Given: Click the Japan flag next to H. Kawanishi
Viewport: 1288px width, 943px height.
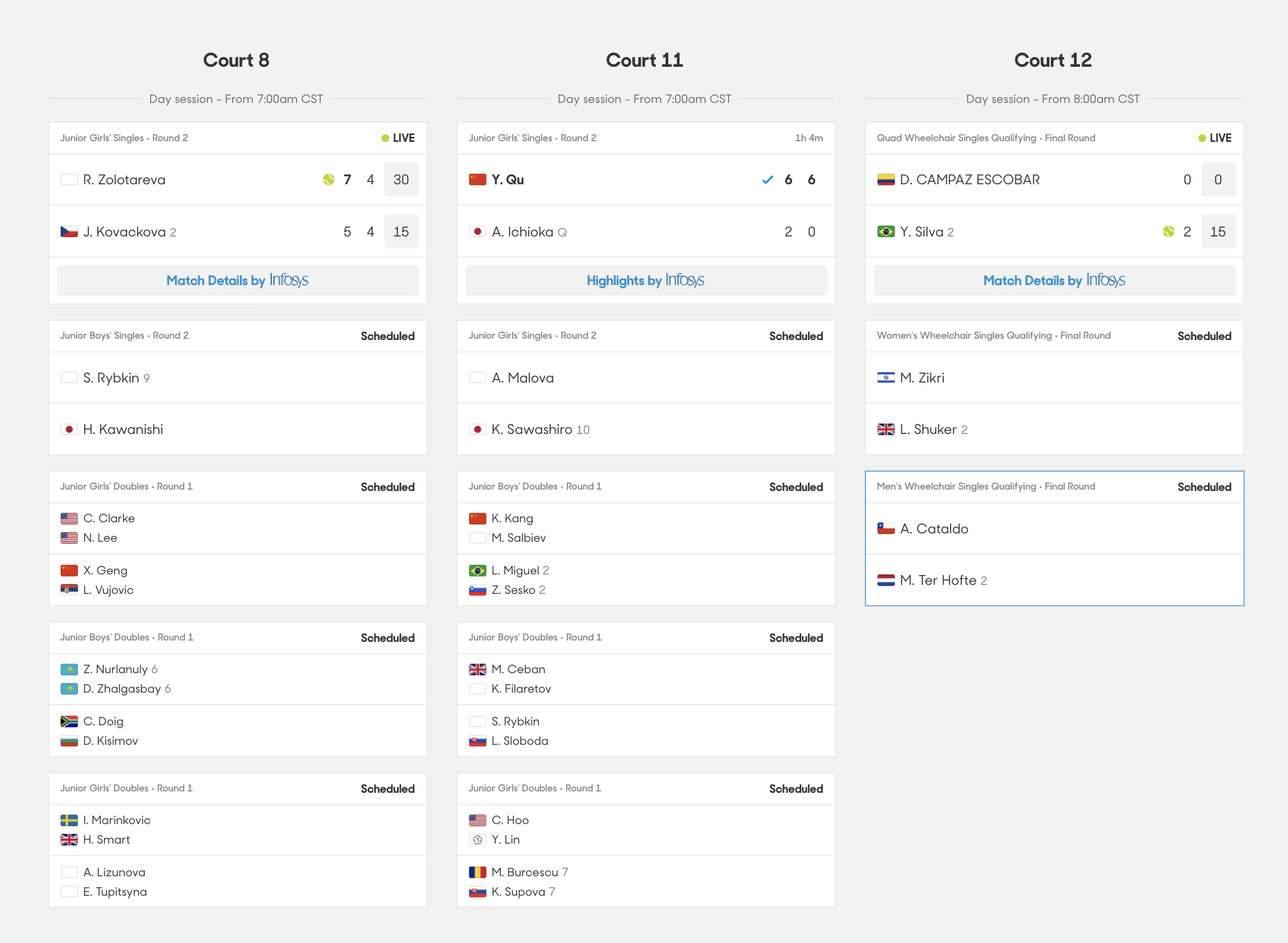Looking at the screenshot, I should pyautogui.click(x=69, y=429).
